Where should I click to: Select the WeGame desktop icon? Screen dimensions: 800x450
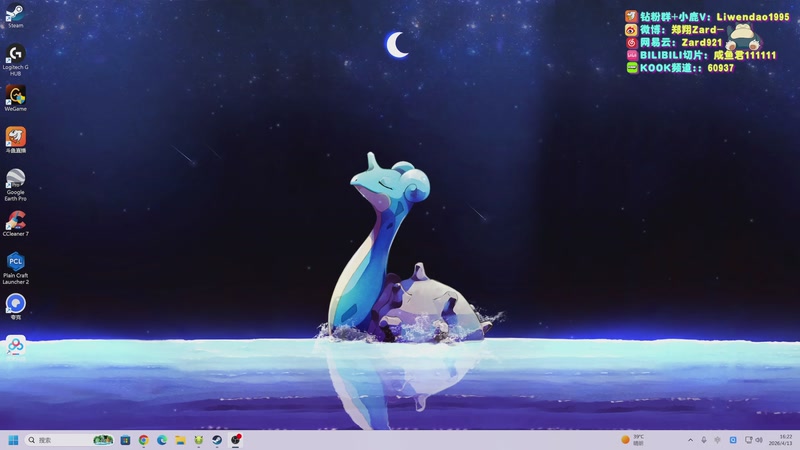point(15,98)
